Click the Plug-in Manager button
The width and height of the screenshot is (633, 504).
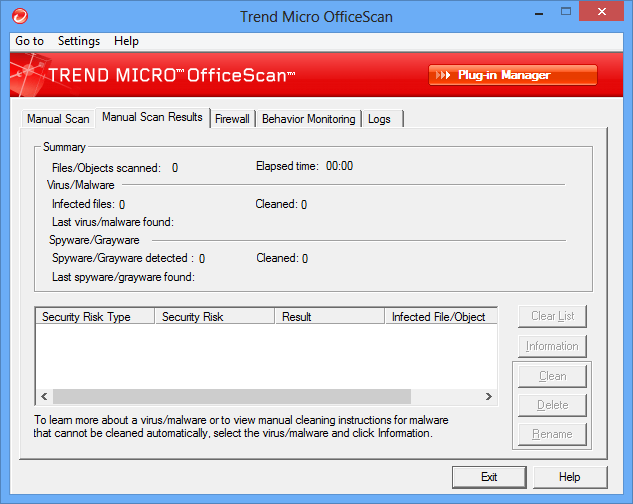(512, 75)
